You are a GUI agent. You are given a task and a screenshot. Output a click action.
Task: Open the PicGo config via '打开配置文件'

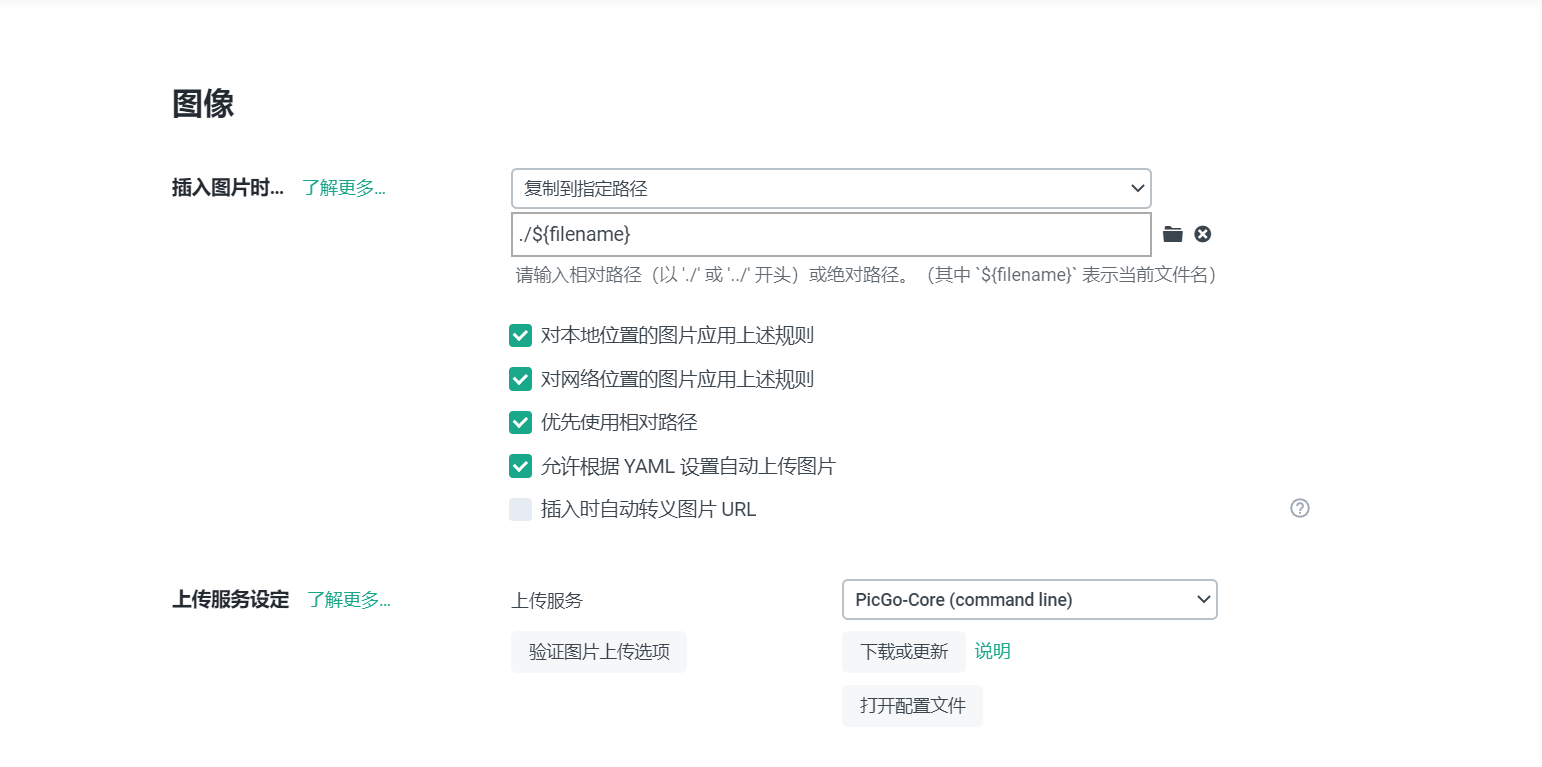click(x=911, y=705)
